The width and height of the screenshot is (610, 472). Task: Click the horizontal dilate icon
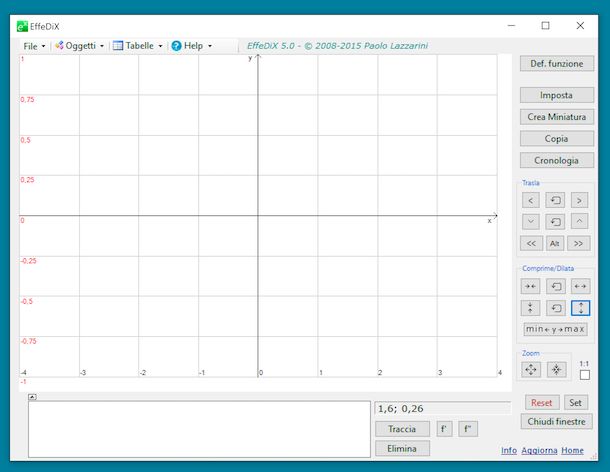[580, 286]
